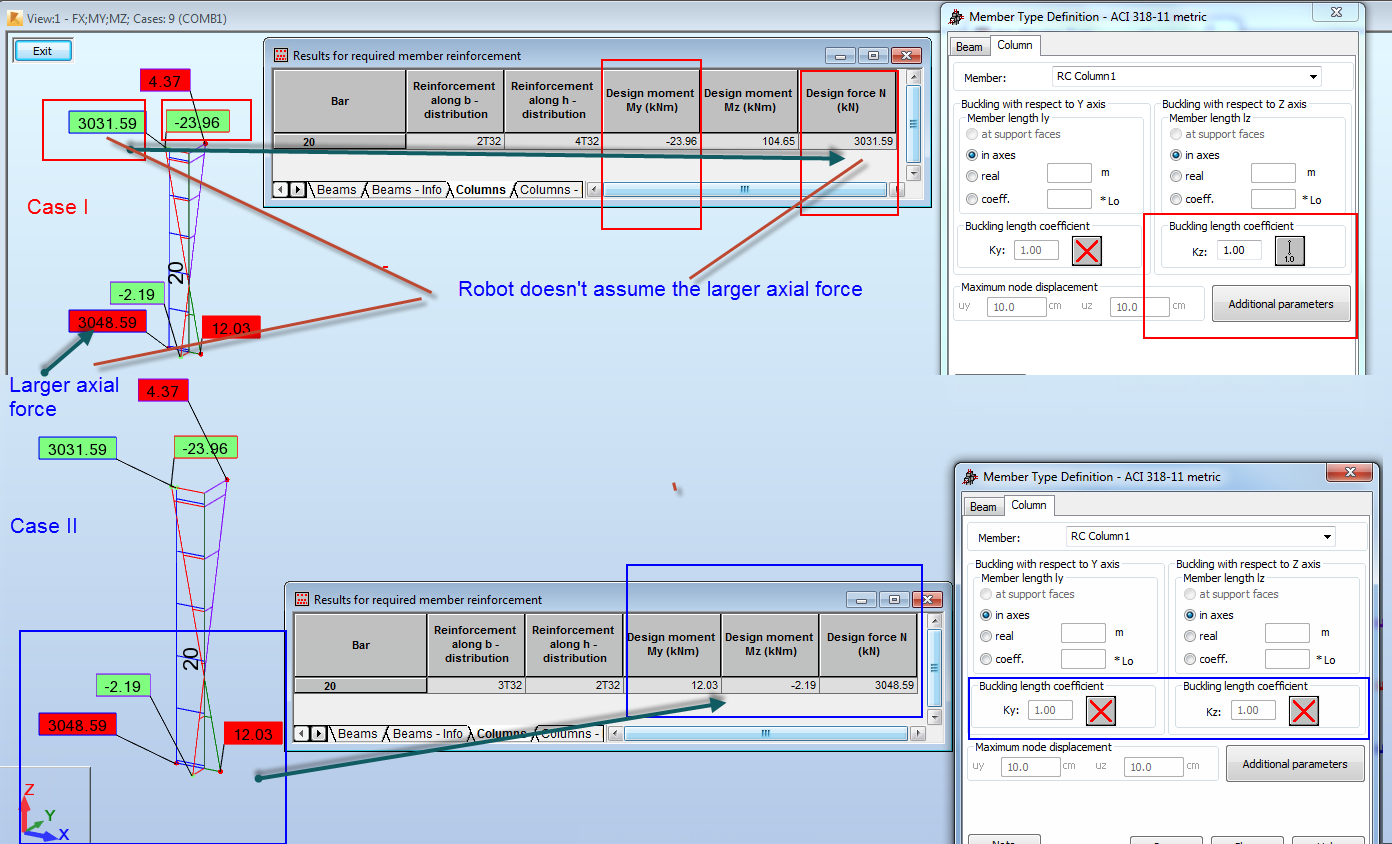Image resolution: width=1392 pixels, height=844 pixels.
Task: Select 'in axes' radio under Member length lz
Action: click(1175, 155)
